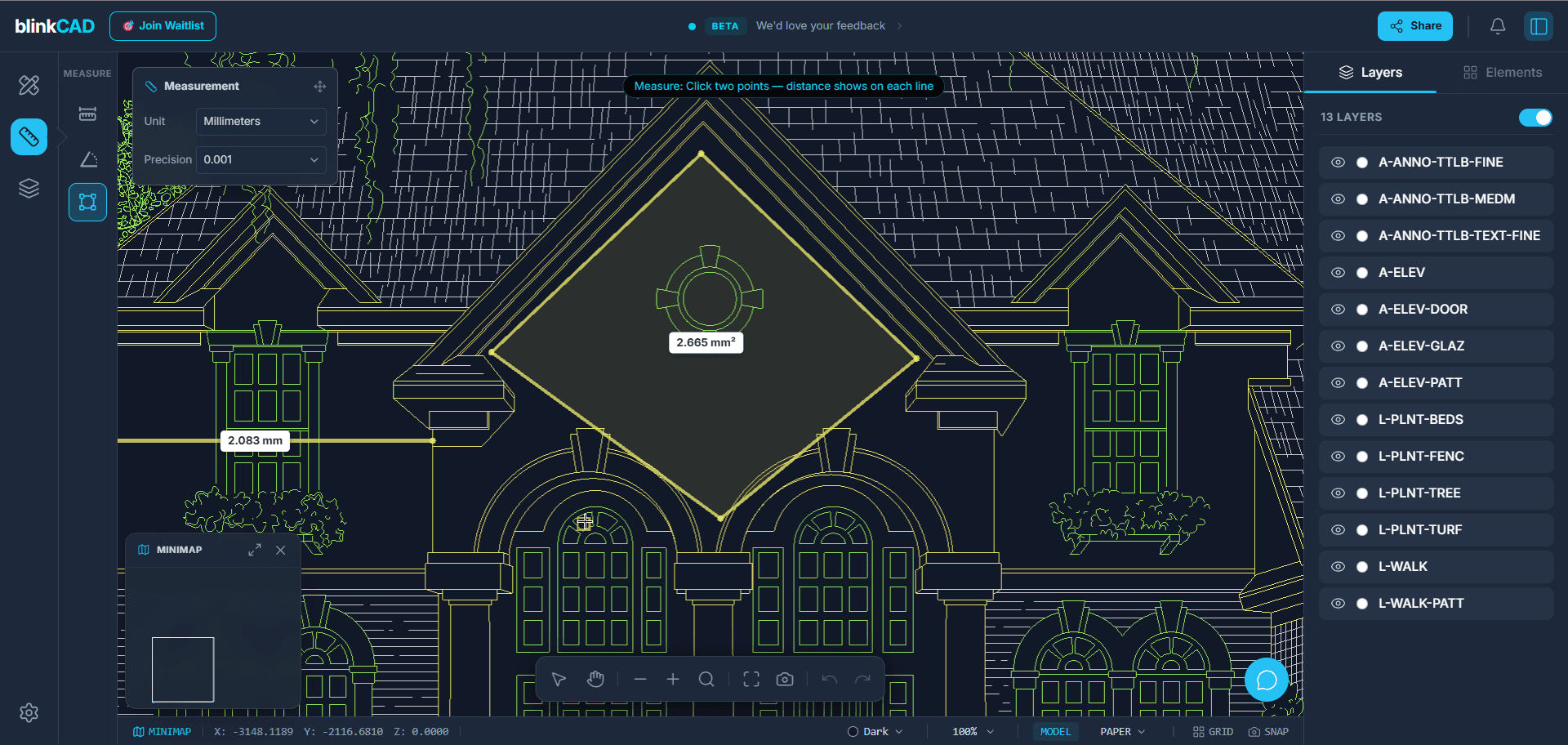Take a screenshot with the camera icon
Image resolution: width=1568 pixels, height=745 pixels.
[x=785, y=679]
